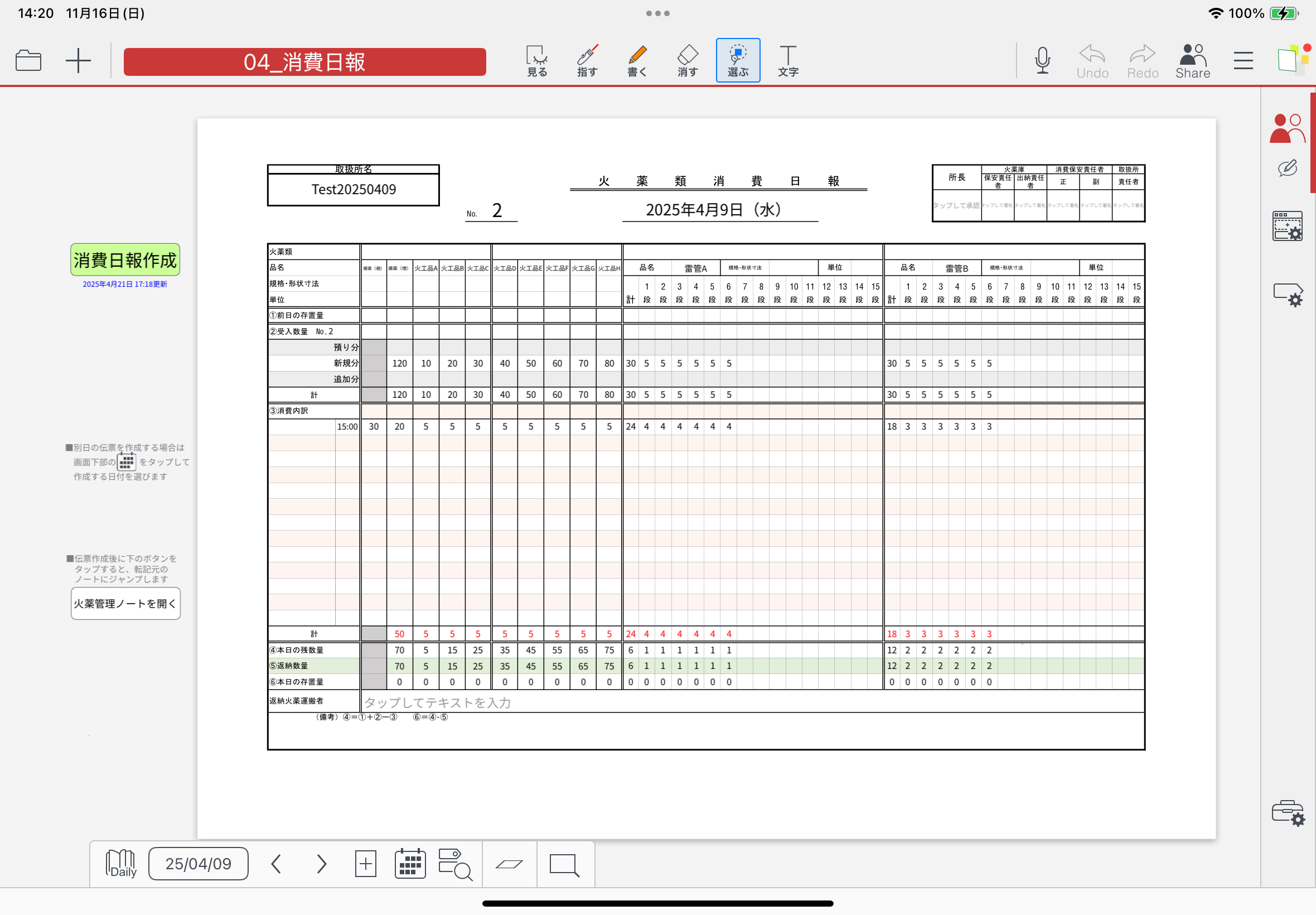Open the calendar date picker icon

click(410, 864)
